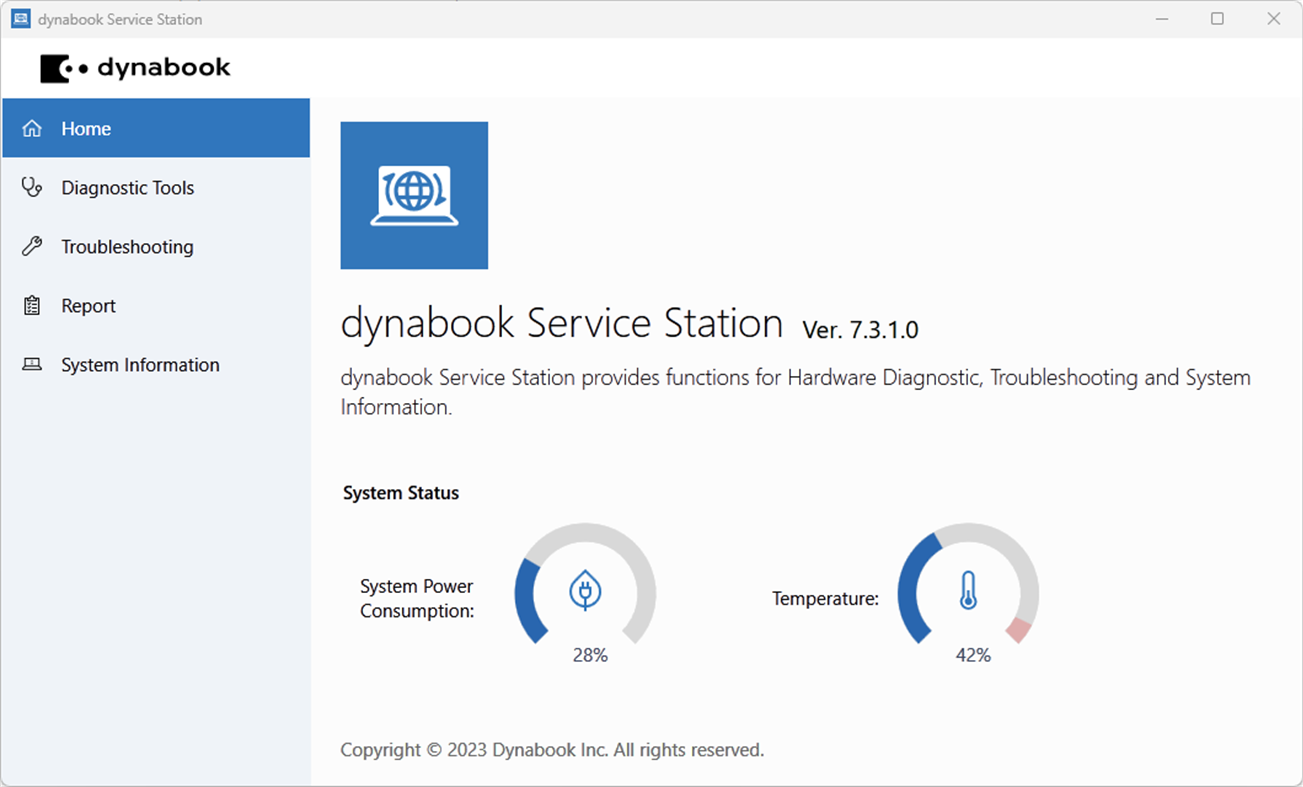
Task: Click the Dynabook copyright notice
Action: 551,749
